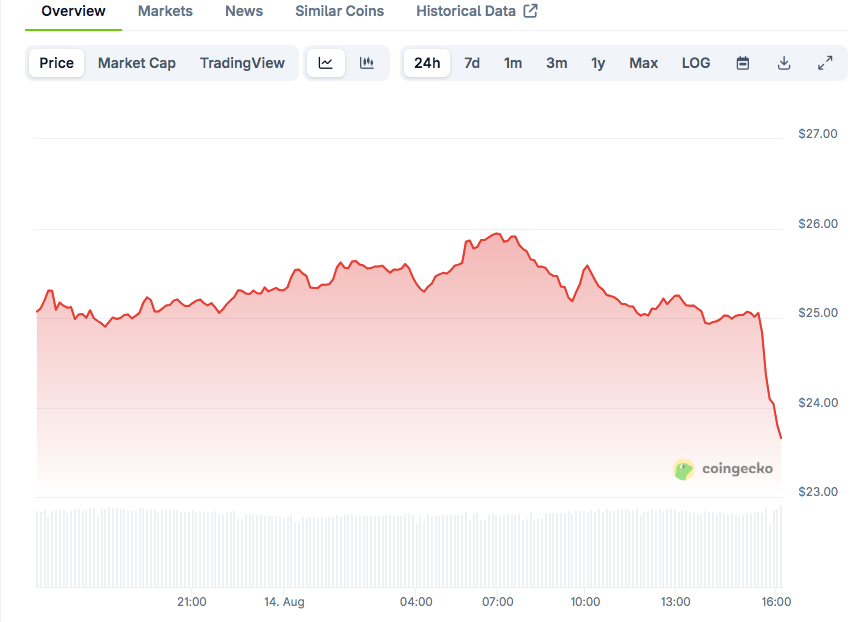Screen dimensions: 862x622
Task: Toggle the LOG scale option
Action: pos(696,63)
